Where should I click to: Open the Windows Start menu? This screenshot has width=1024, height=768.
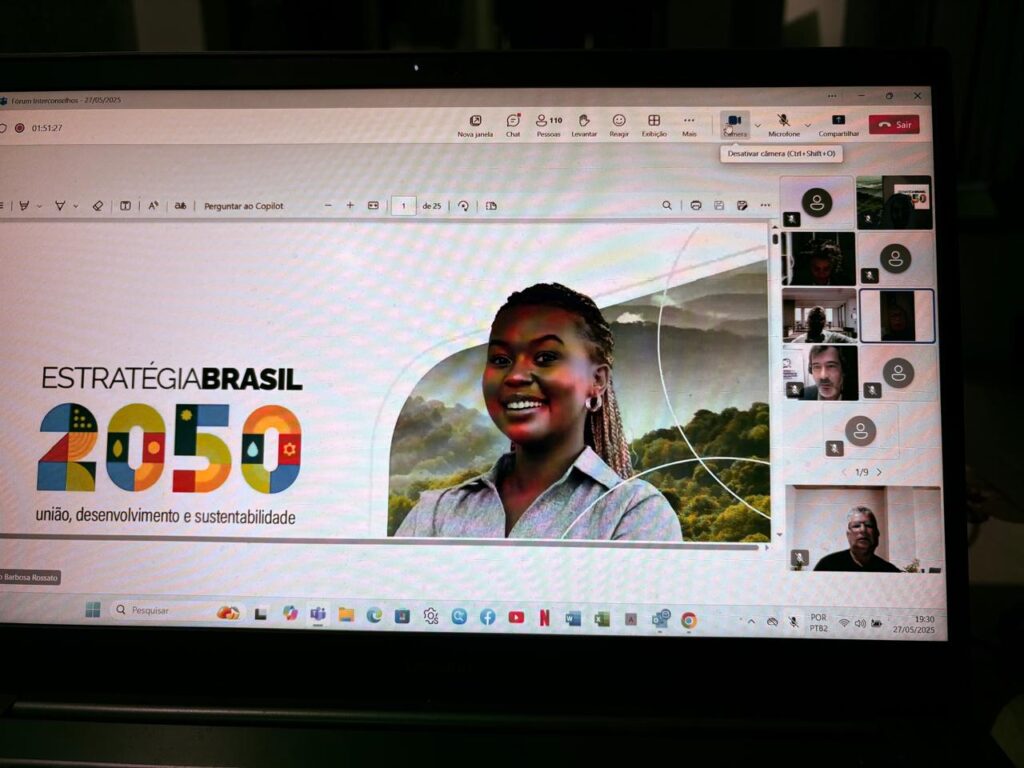point(93,609)
